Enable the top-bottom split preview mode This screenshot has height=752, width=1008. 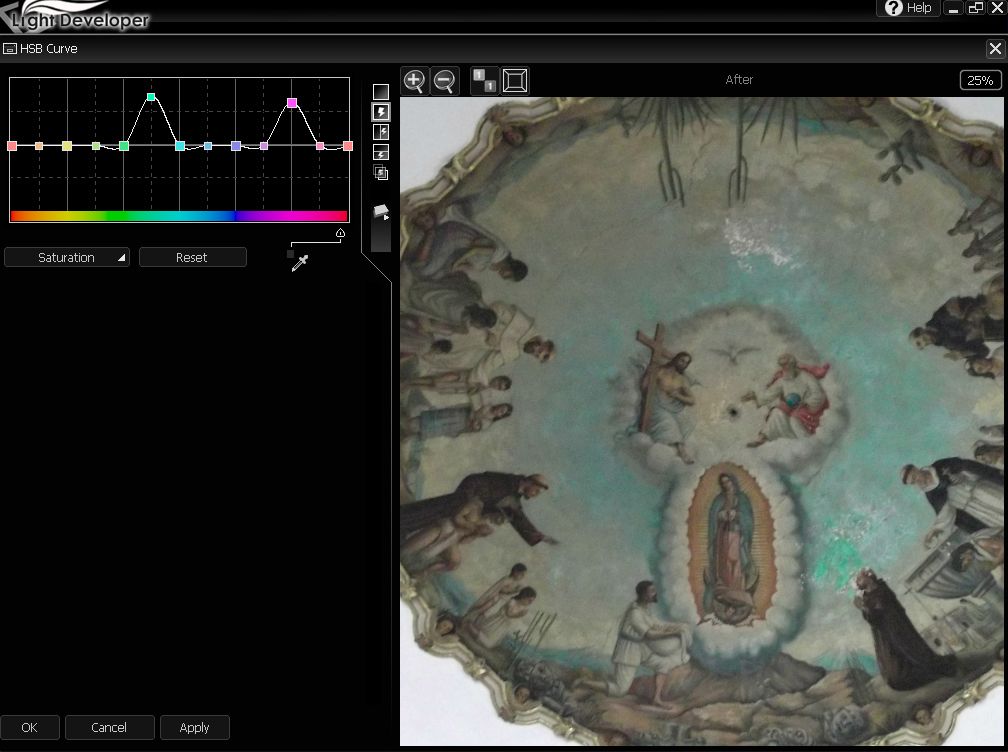pyautogui.click(x=381, y=152)
